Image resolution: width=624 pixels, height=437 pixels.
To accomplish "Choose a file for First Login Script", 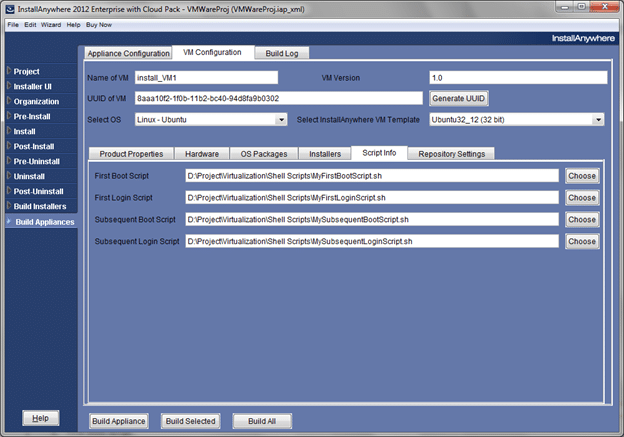I will [582, 198].
